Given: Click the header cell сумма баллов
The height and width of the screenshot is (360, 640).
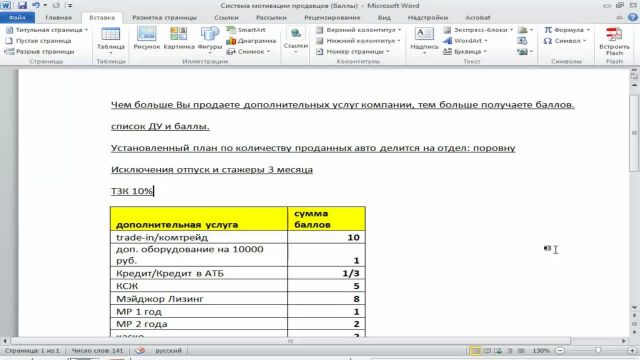Looking at the screenshot, I should [326, 219].
